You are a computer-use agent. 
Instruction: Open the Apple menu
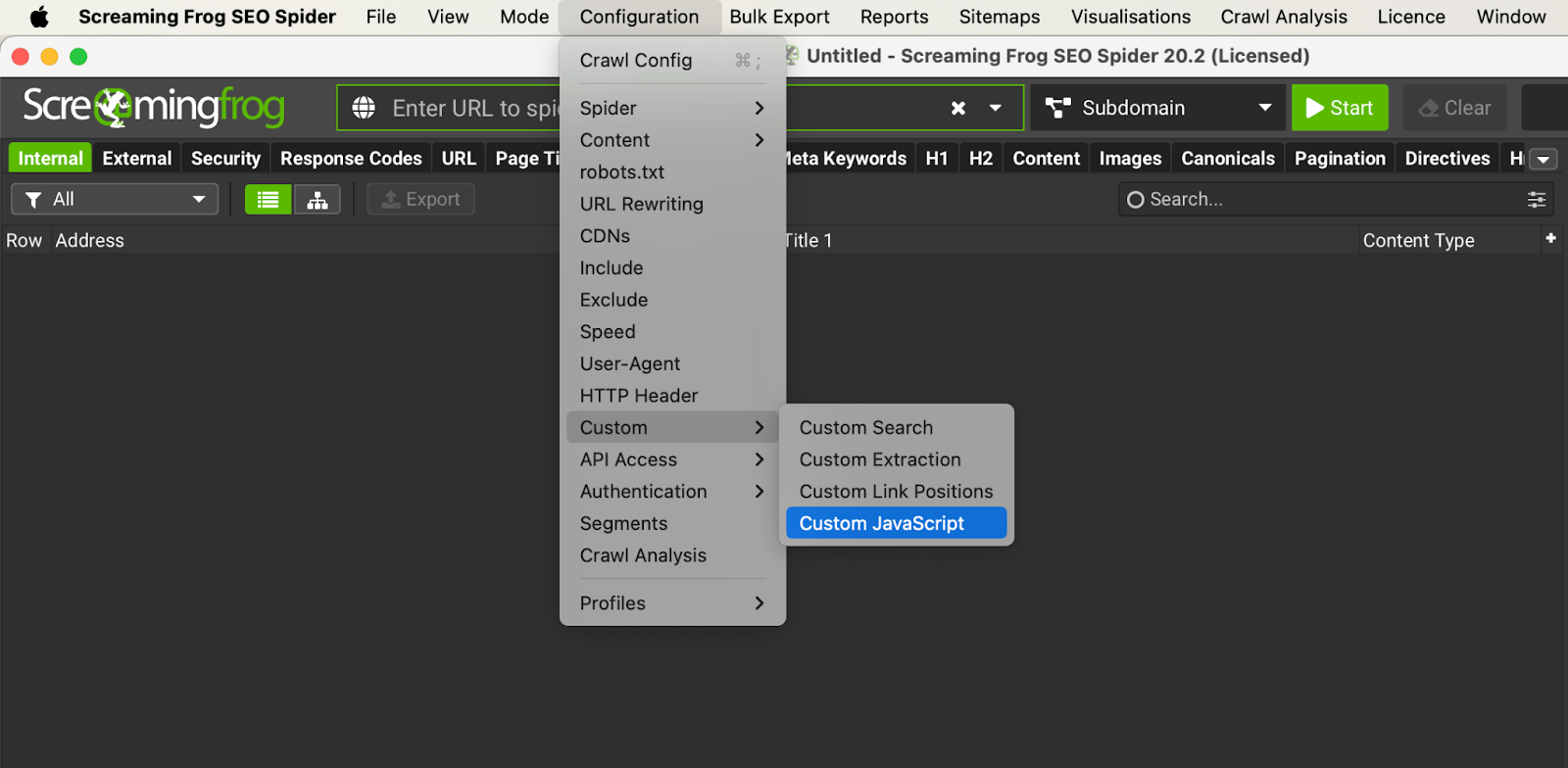pos(39,17)
